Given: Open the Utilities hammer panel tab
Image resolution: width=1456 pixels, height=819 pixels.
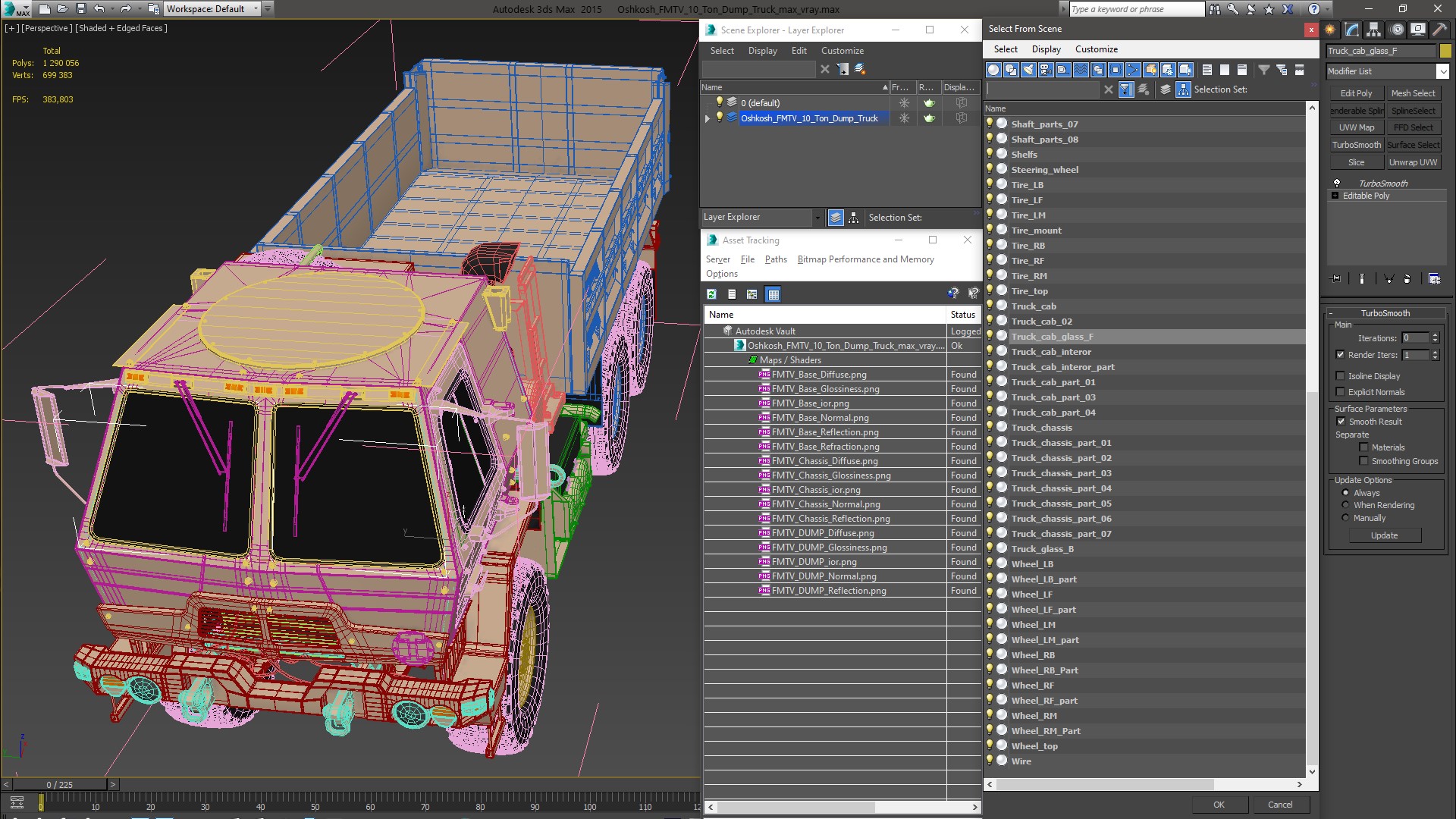Looking at the screenshot, I should 1439,30.
